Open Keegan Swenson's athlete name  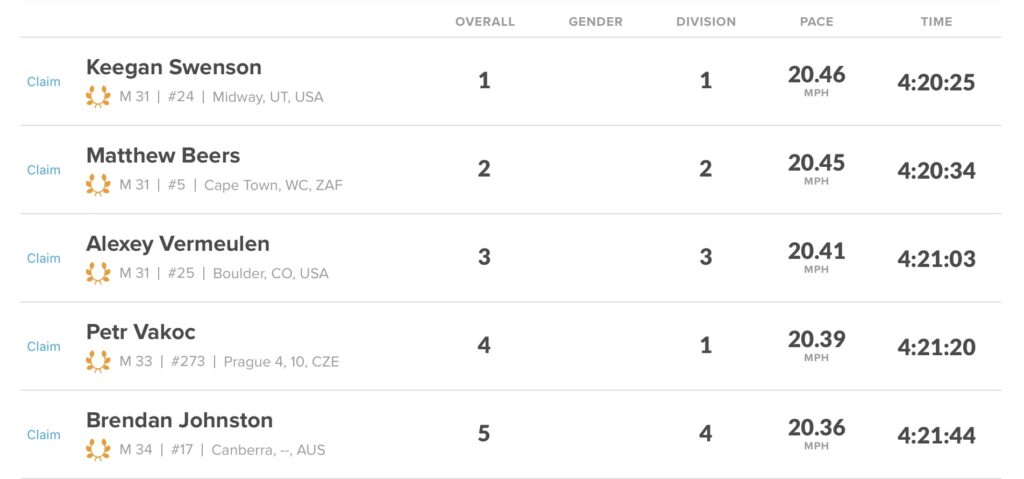[x=174, y=67]
